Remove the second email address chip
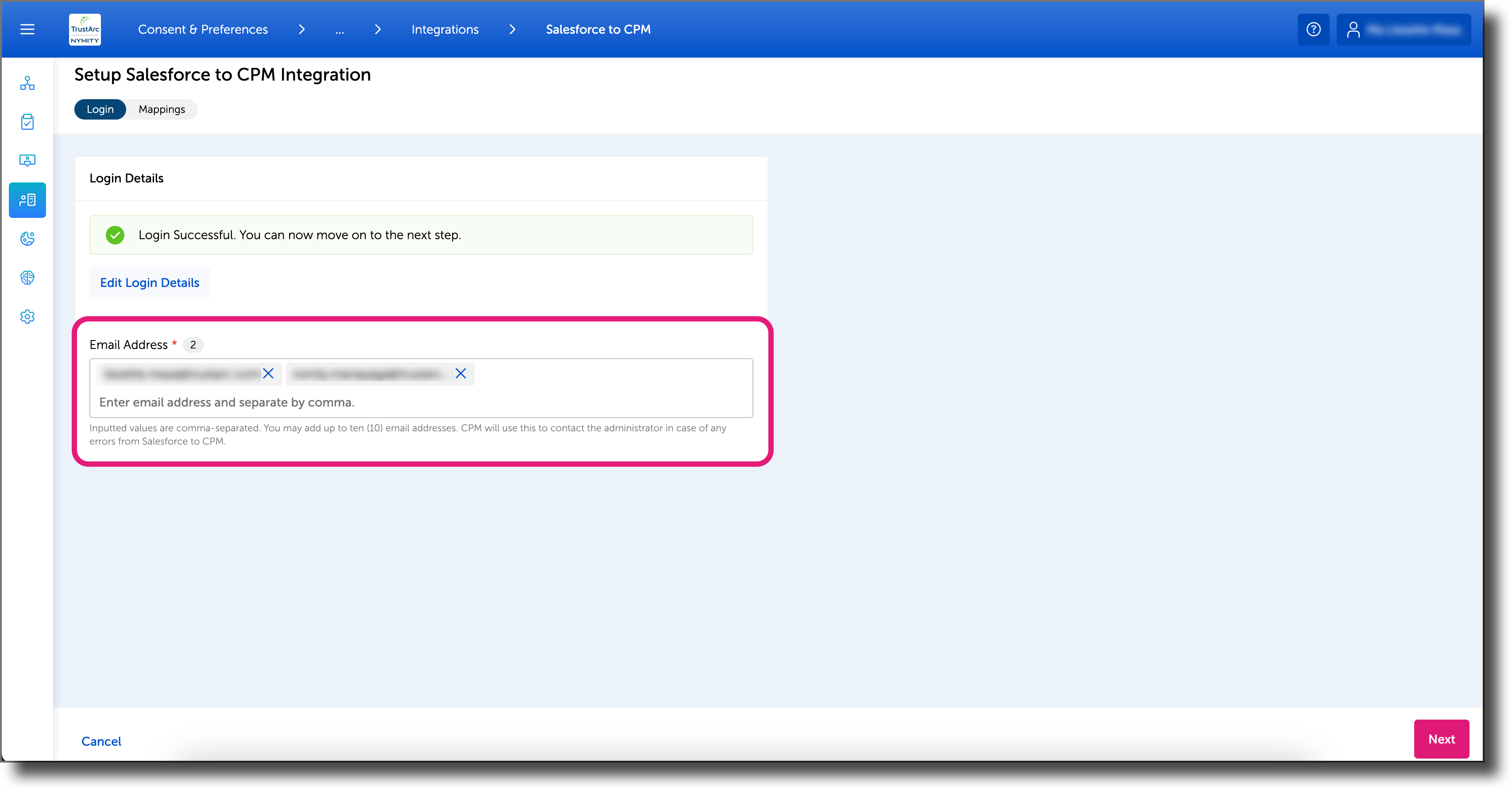Image resolution: width=1512 pixels, height=790 pixels. pyautogui.click(x=461, y=374)
